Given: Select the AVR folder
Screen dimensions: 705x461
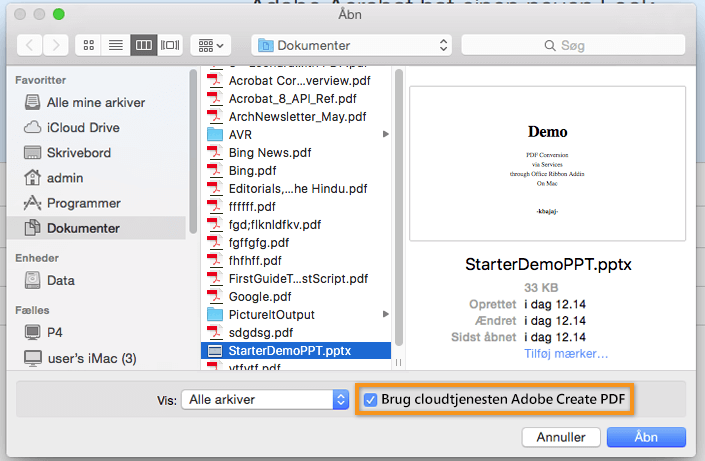Looking at the screenshot, I should pos(296,134).
